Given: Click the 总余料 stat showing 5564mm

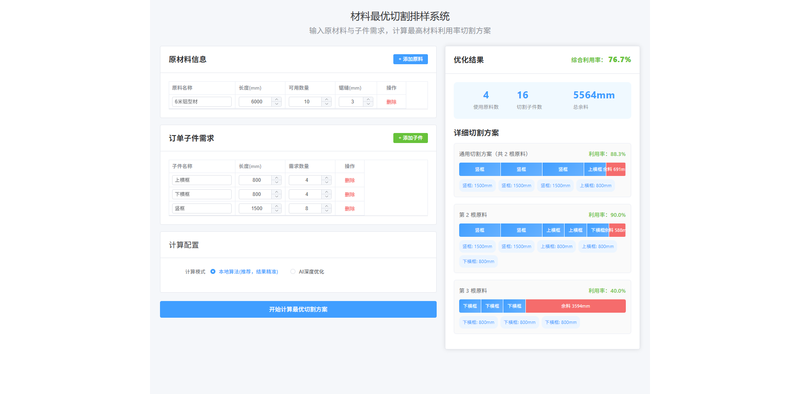Looking at the screenshot, I should click(x=594, y=100).
